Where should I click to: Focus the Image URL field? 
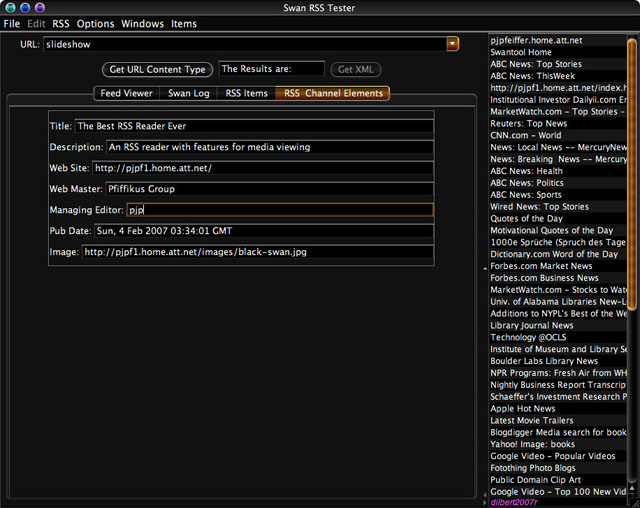click(x=258, y=252)
